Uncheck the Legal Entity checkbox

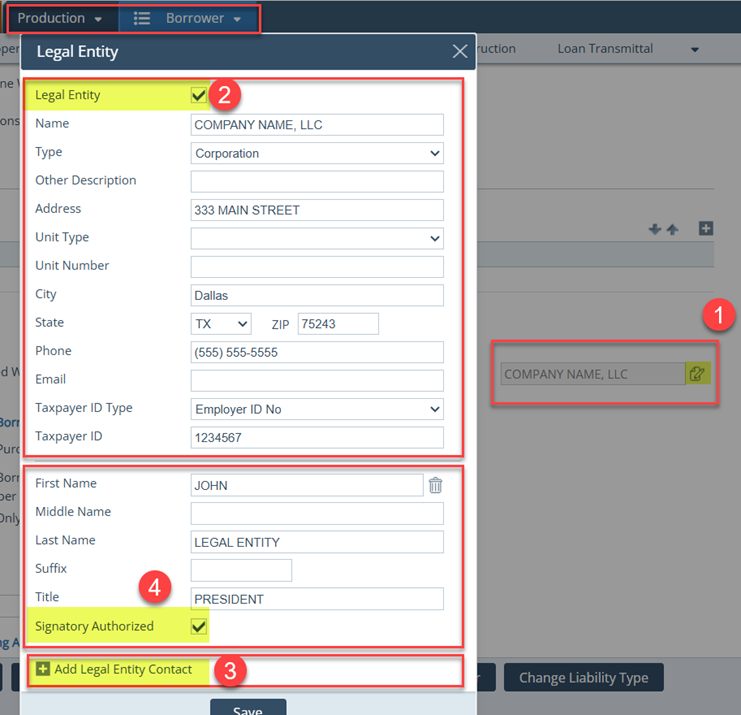click(x=199, y=95)
